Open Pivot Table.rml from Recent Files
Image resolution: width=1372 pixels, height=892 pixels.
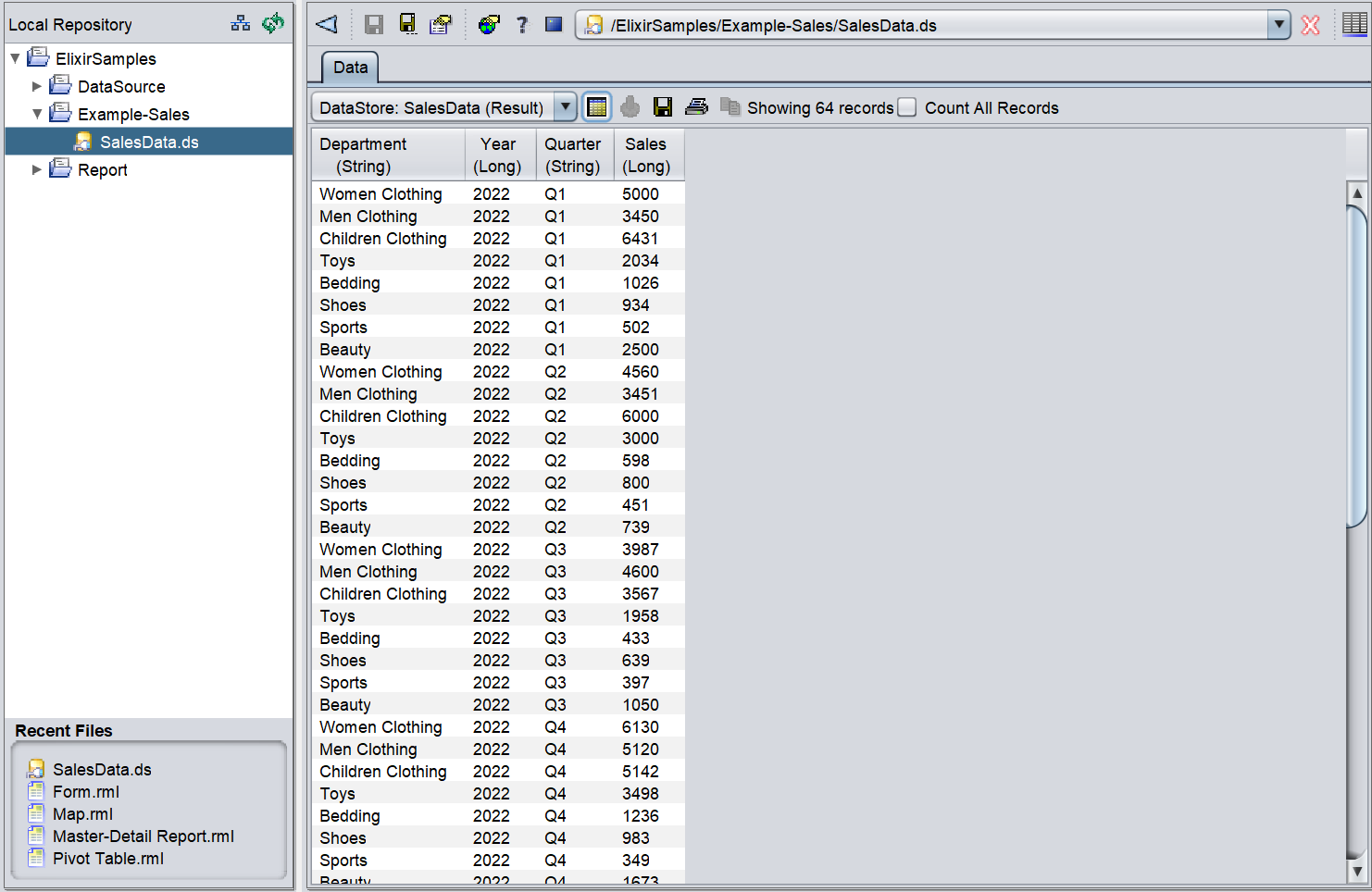[108, 858]
